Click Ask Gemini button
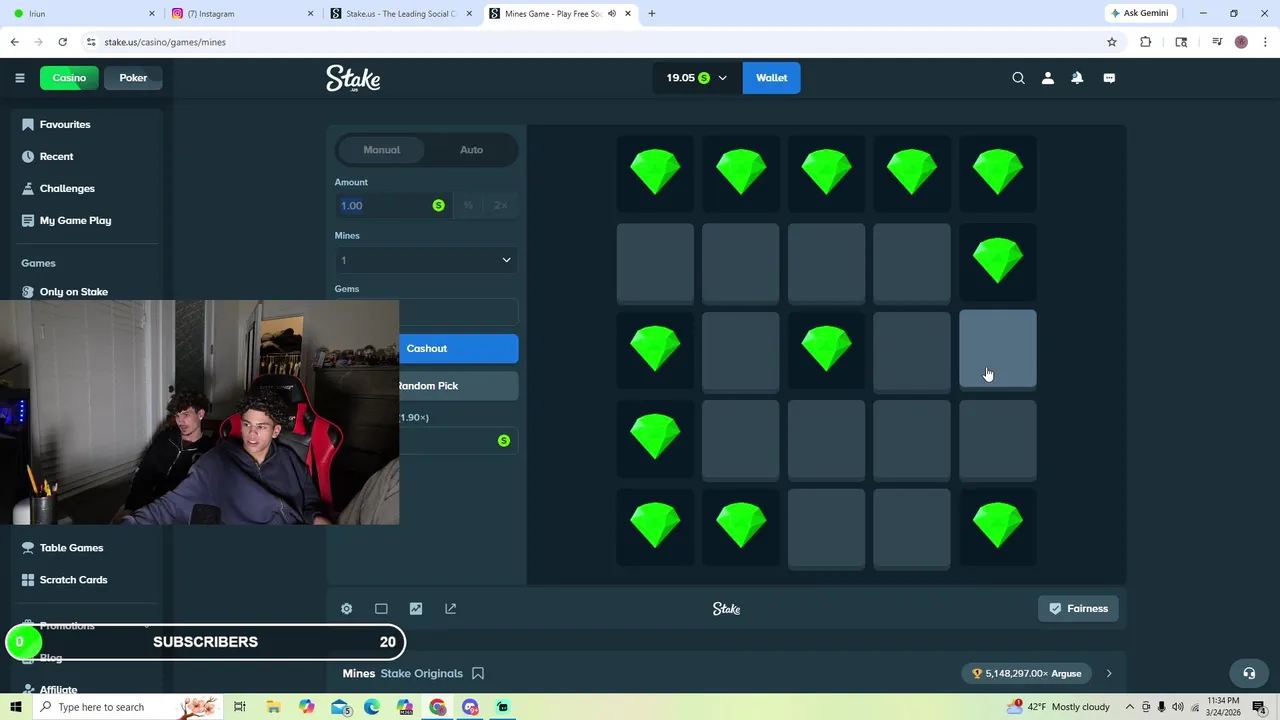This screenshot has width=1280, height=720. (1138, 14)
